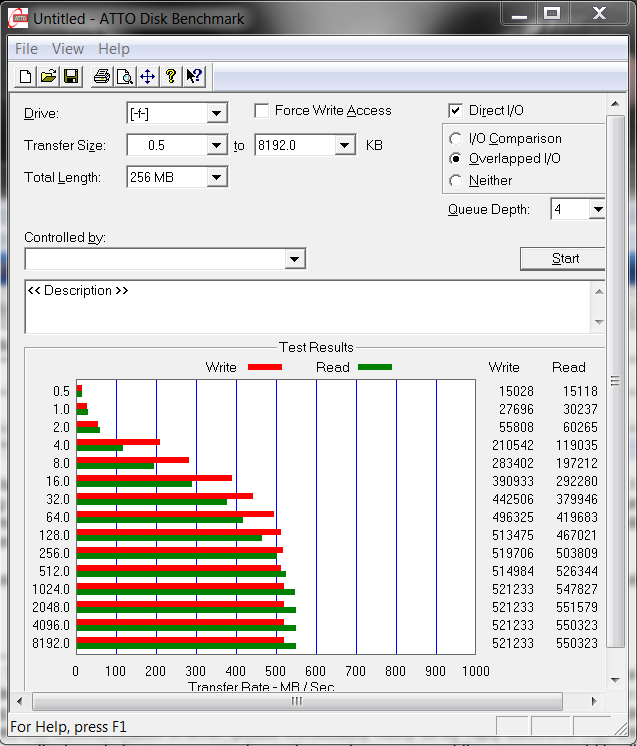Expand the Total Length 256 MB dropdown

coord(217,178)
